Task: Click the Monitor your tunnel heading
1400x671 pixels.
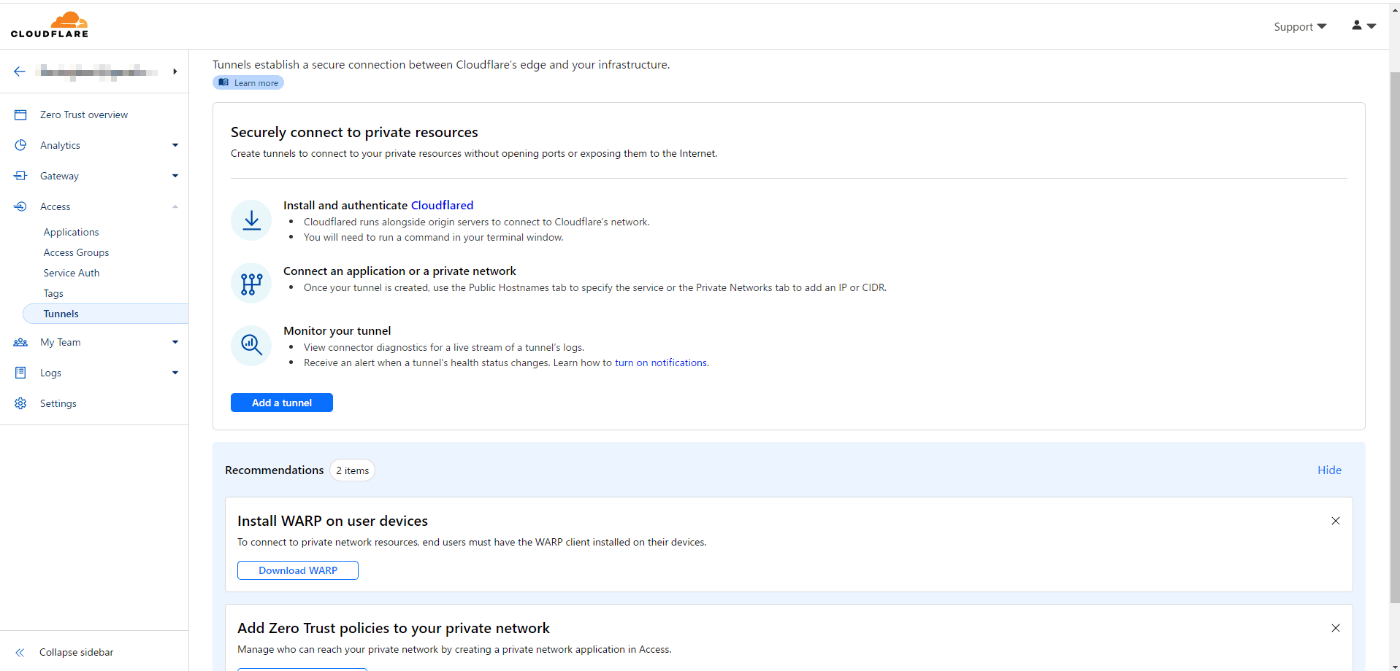Action: (337, 331)
